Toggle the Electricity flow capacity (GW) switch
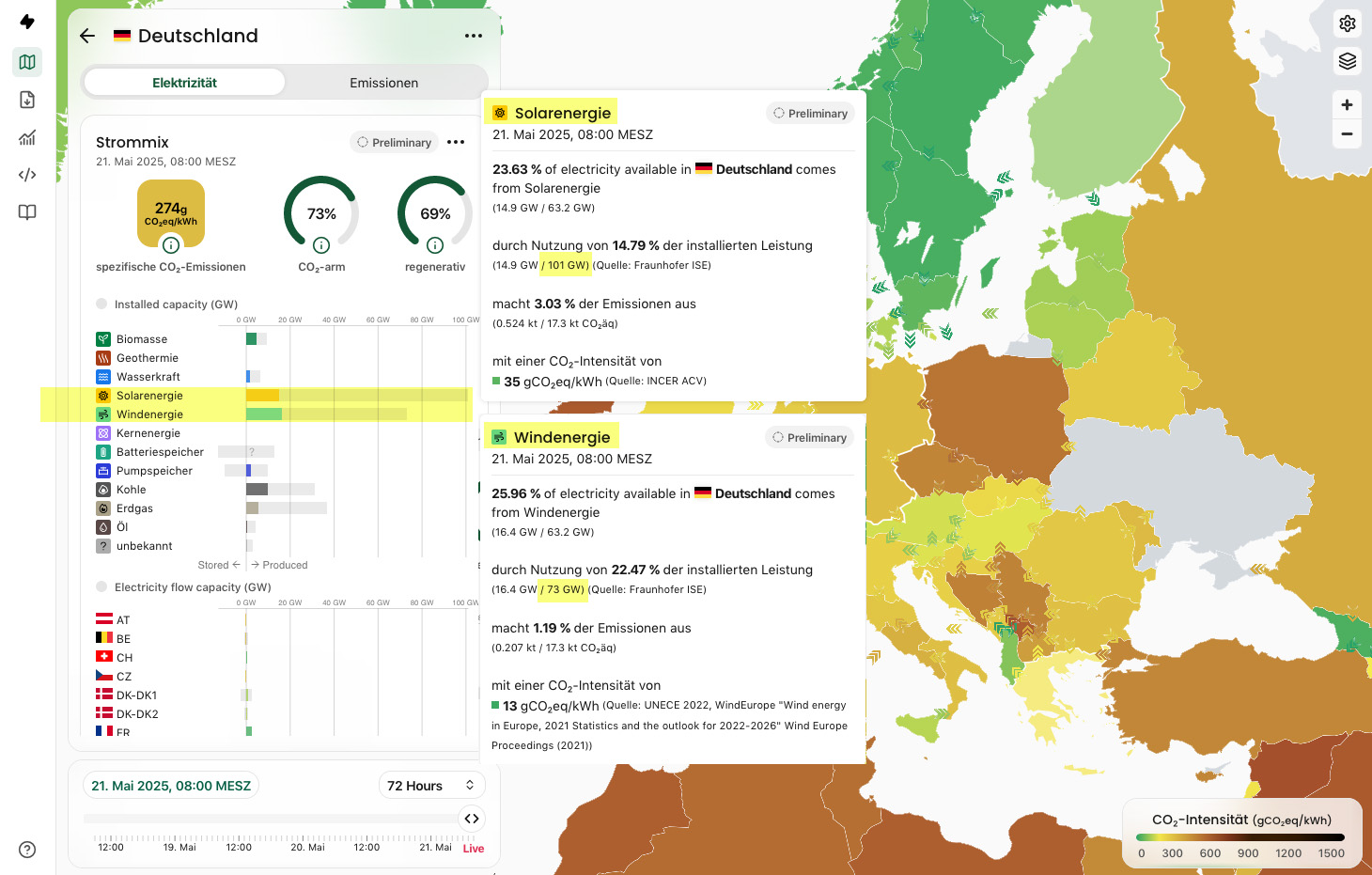Viewport: 1372px width, 875px height. click(x=101, y=586)
